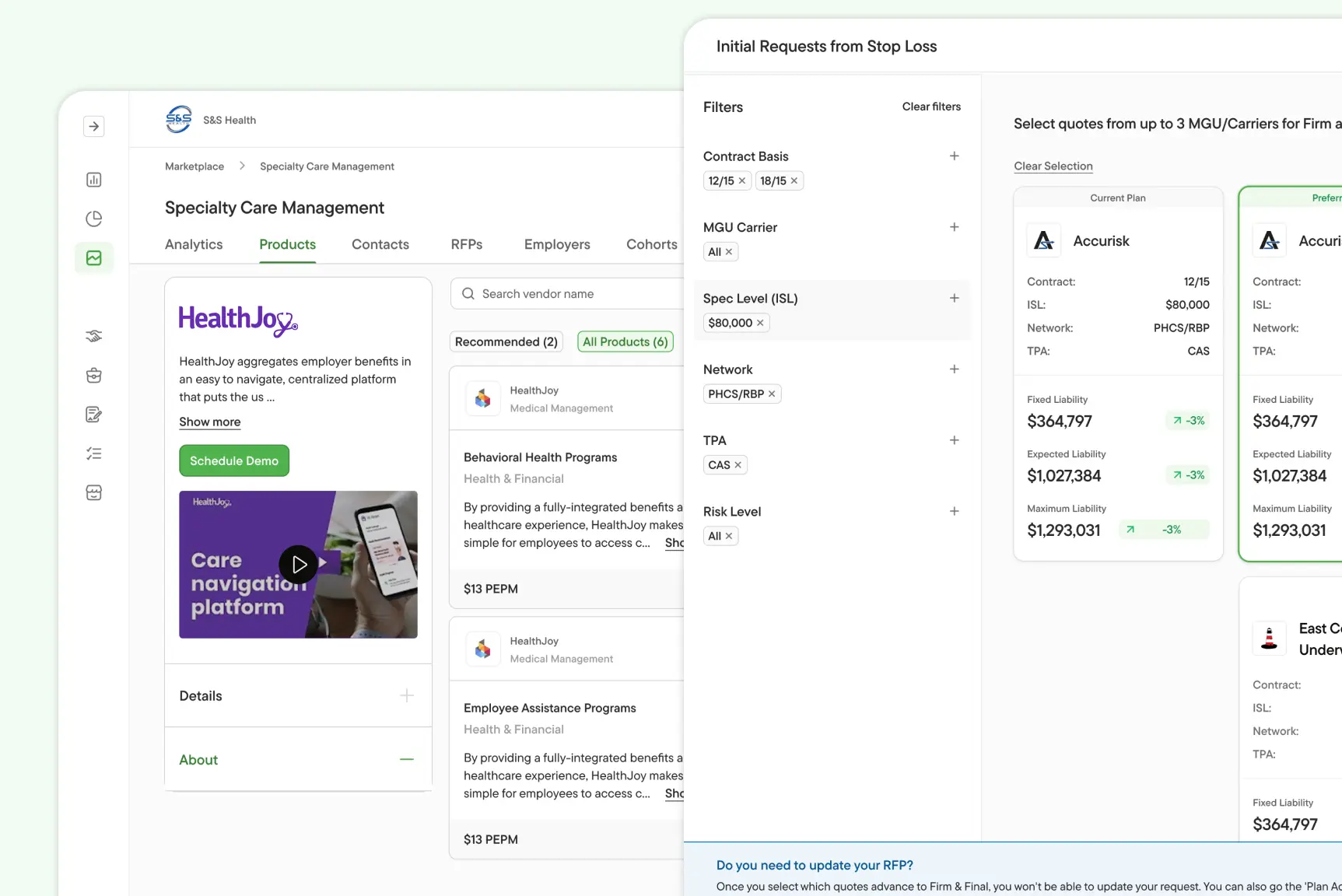
Task: Remove the 12/15 contract basis filter
Action: pyautogui.click(x=742, y=181)
